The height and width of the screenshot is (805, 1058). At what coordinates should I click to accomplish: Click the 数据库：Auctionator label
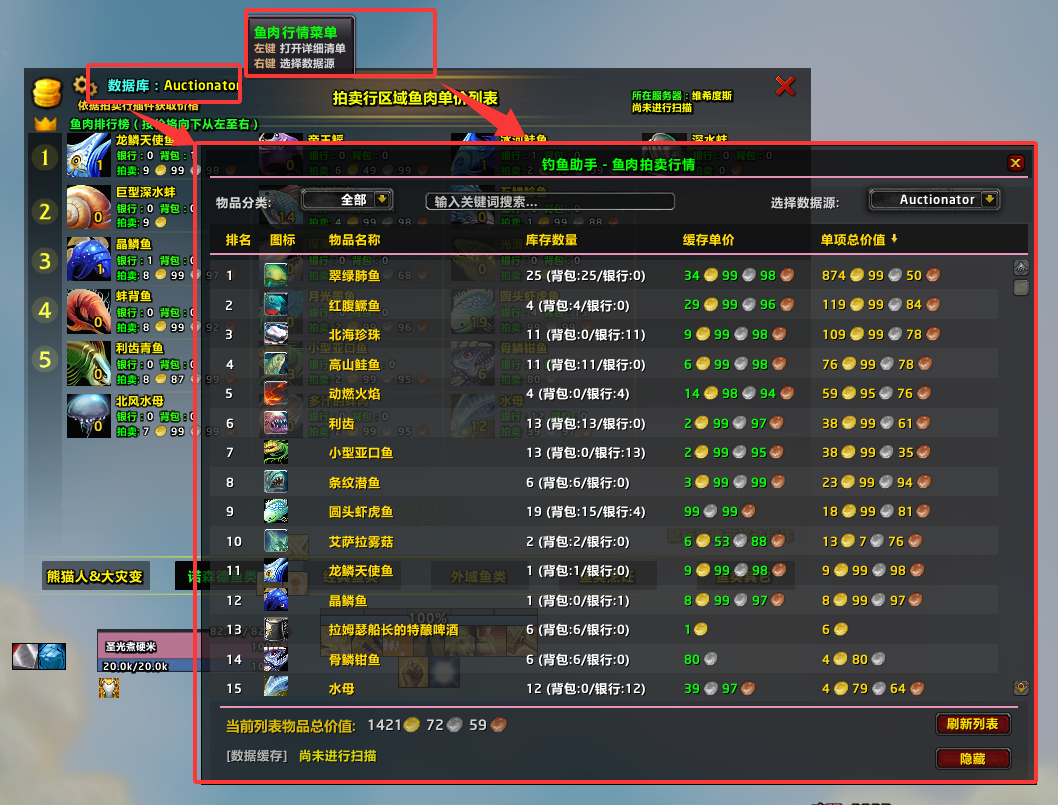173,86
